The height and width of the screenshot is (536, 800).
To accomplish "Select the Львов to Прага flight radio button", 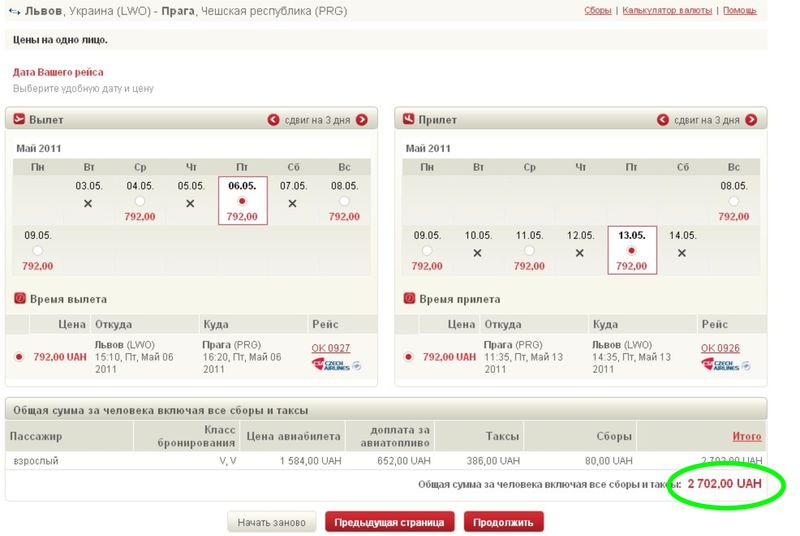I will click(19, 356).
